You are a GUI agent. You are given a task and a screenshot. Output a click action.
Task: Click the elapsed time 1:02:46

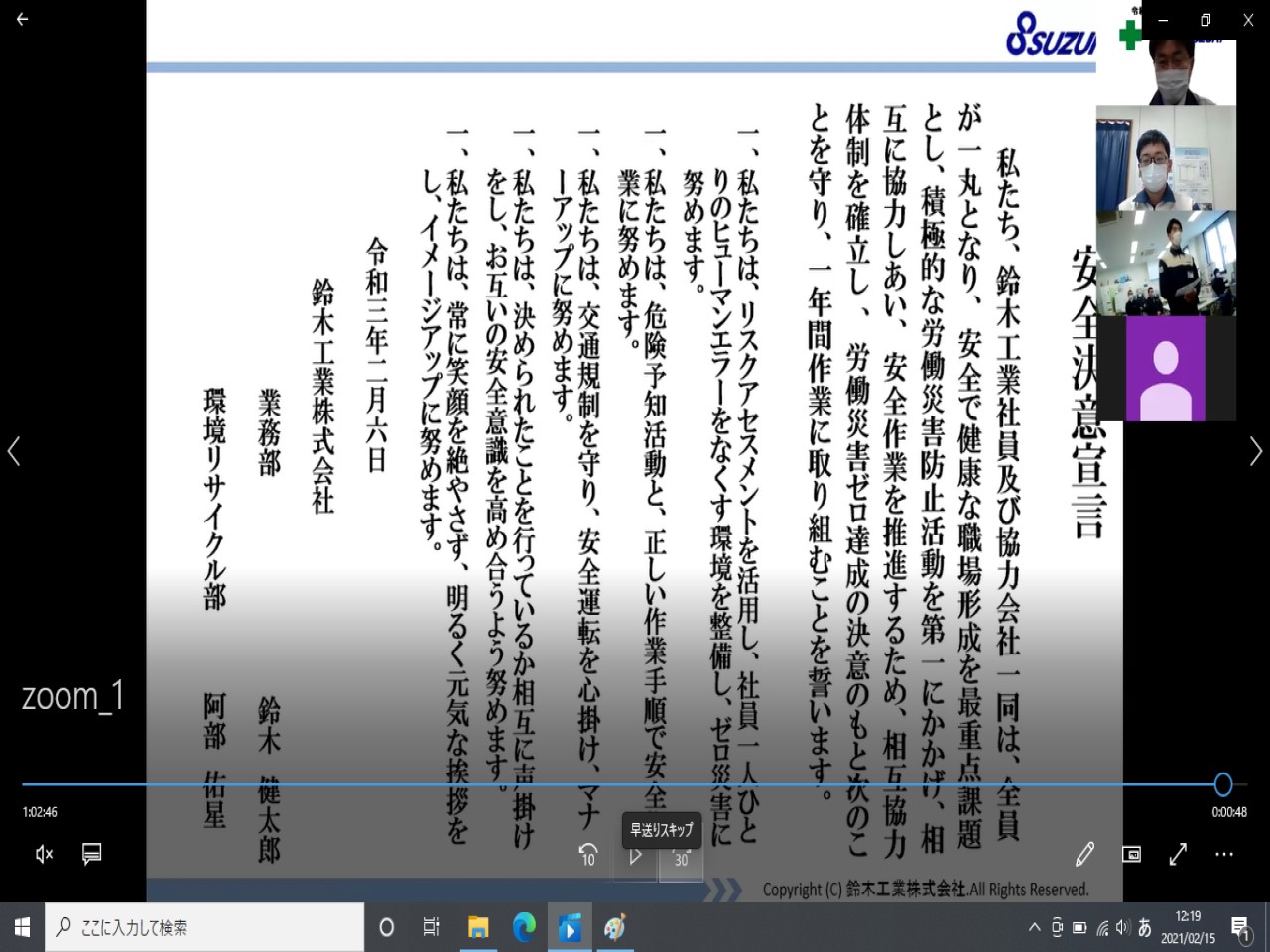[40, 812]
